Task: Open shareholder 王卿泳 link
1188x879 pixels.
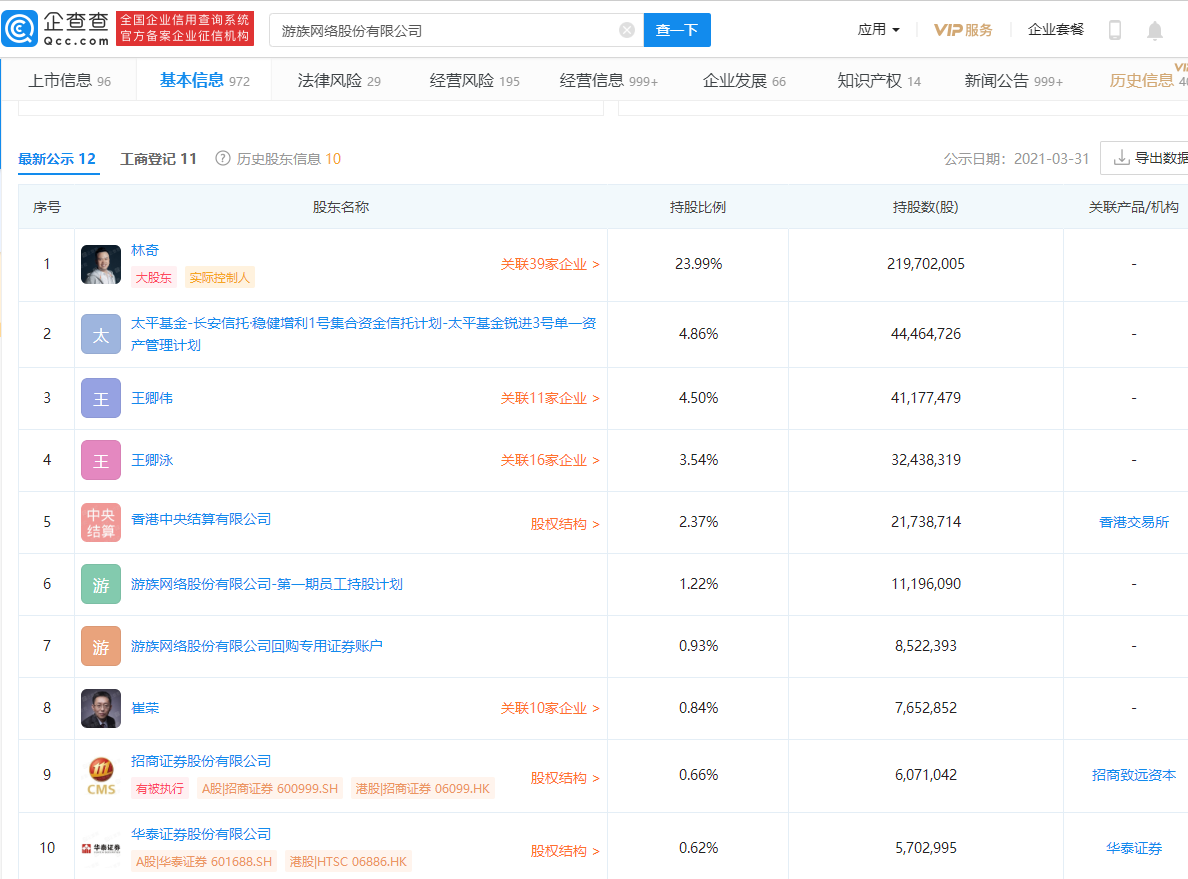Action: coord(152,460)
